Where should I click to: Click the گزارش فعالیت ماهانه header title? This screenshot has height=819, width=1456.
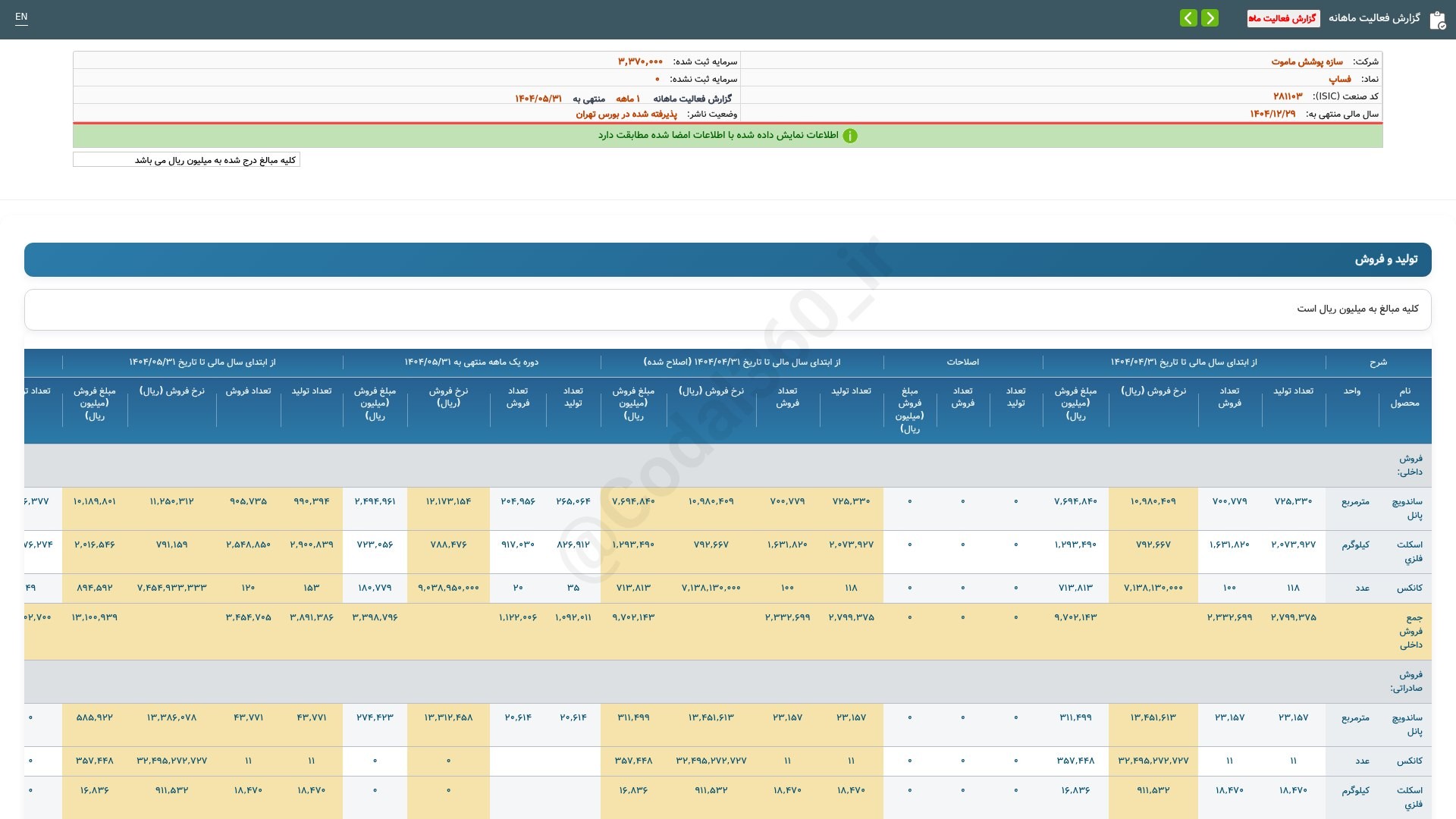coord(1374,18)
